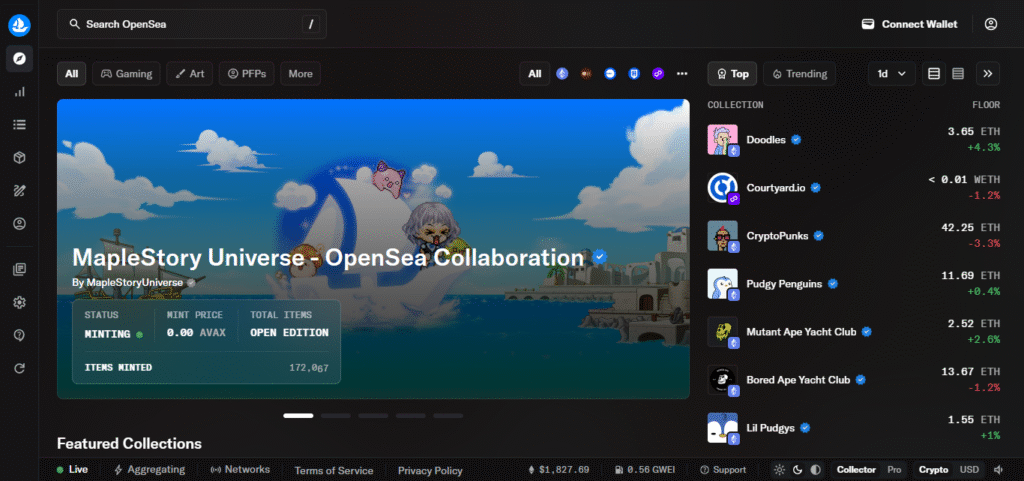Open the By MapleStoryUniverse creator link
The height and width of the screenshot is (481, 1024).
coord(134,283)
